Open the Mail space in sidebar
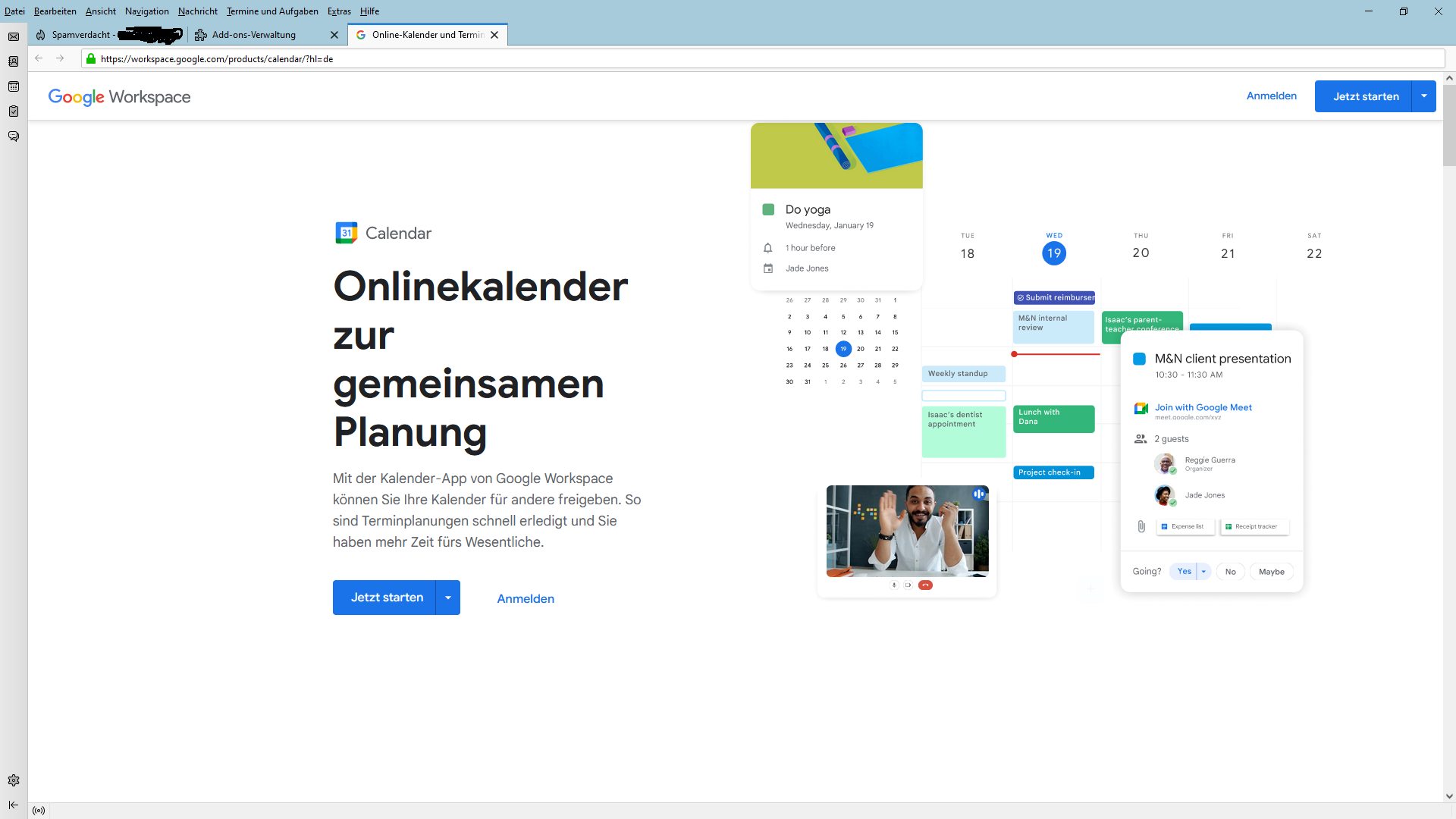The height and width of the screenshot is (819, 1456). [14, 36]
